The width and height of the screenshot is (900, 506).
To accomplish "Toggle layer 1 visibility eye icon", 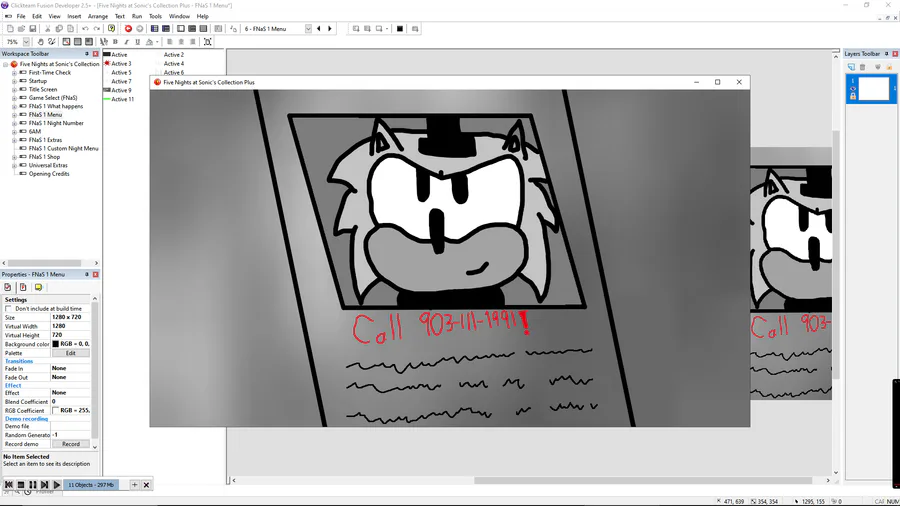I will tap(852, 88).
